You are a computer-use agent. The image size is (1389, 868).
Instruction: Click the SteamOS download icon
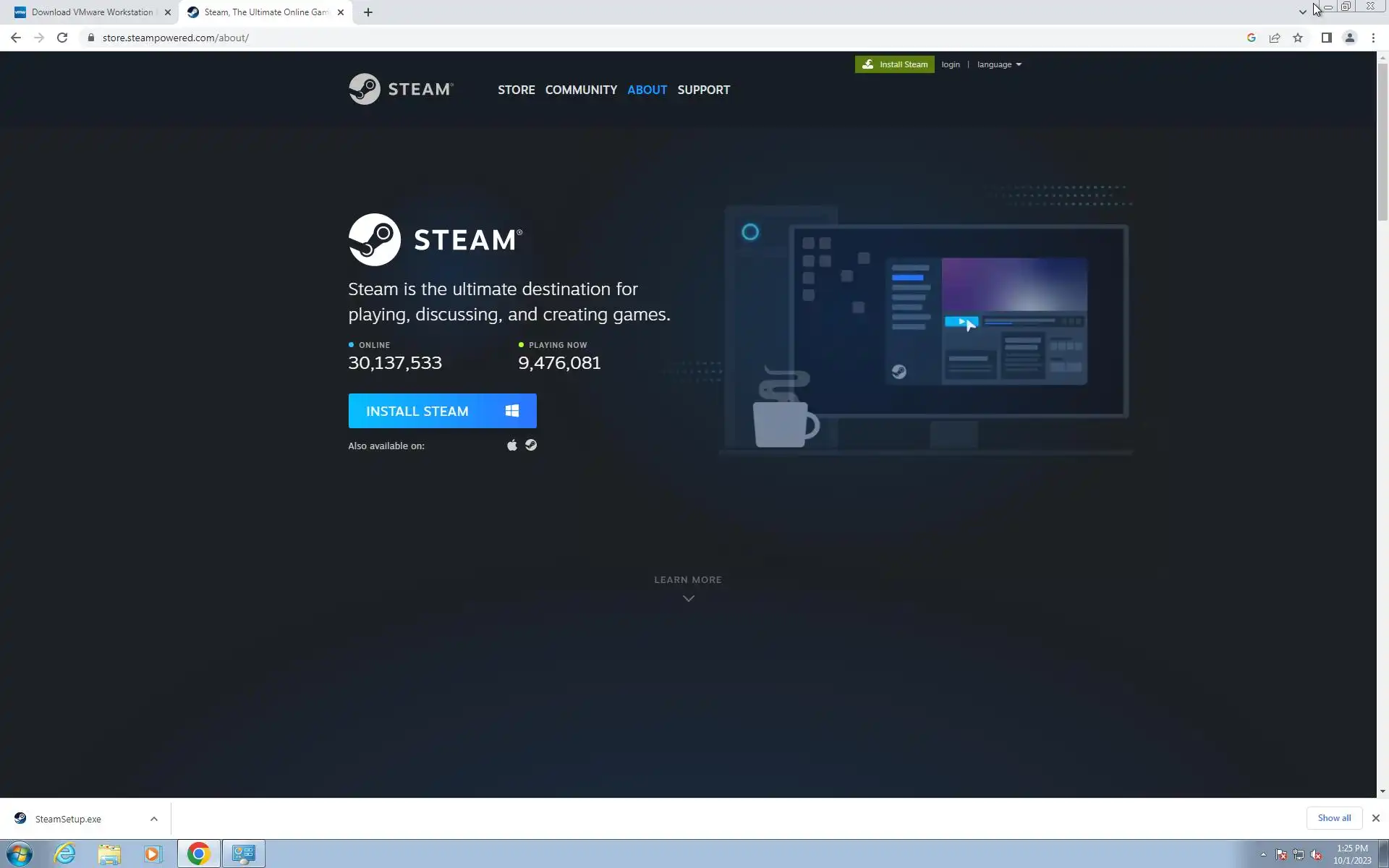tap(531, 446)
